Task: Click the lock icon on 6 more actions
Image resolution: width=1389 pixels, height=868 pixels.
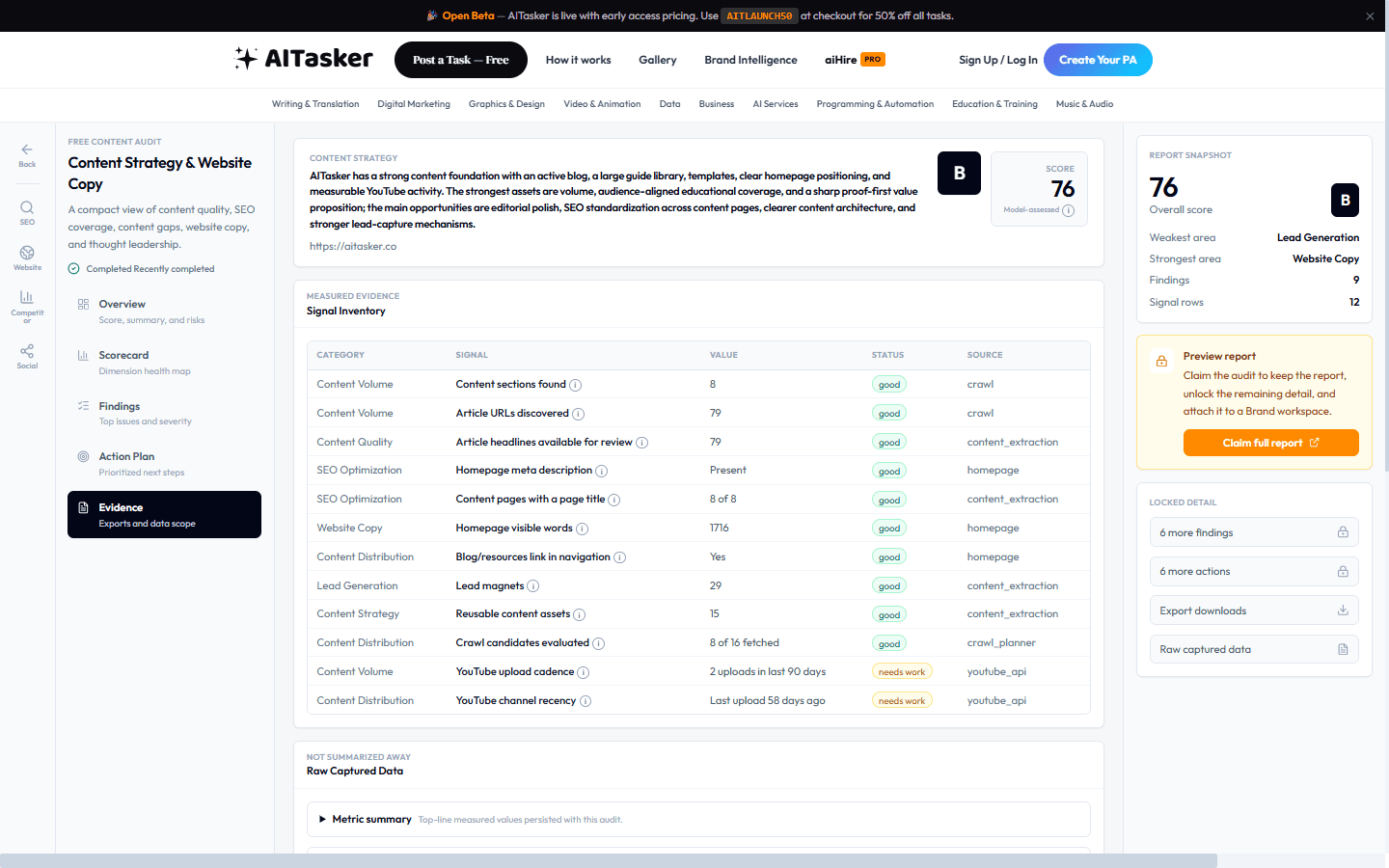Action: pos(1343,571)
